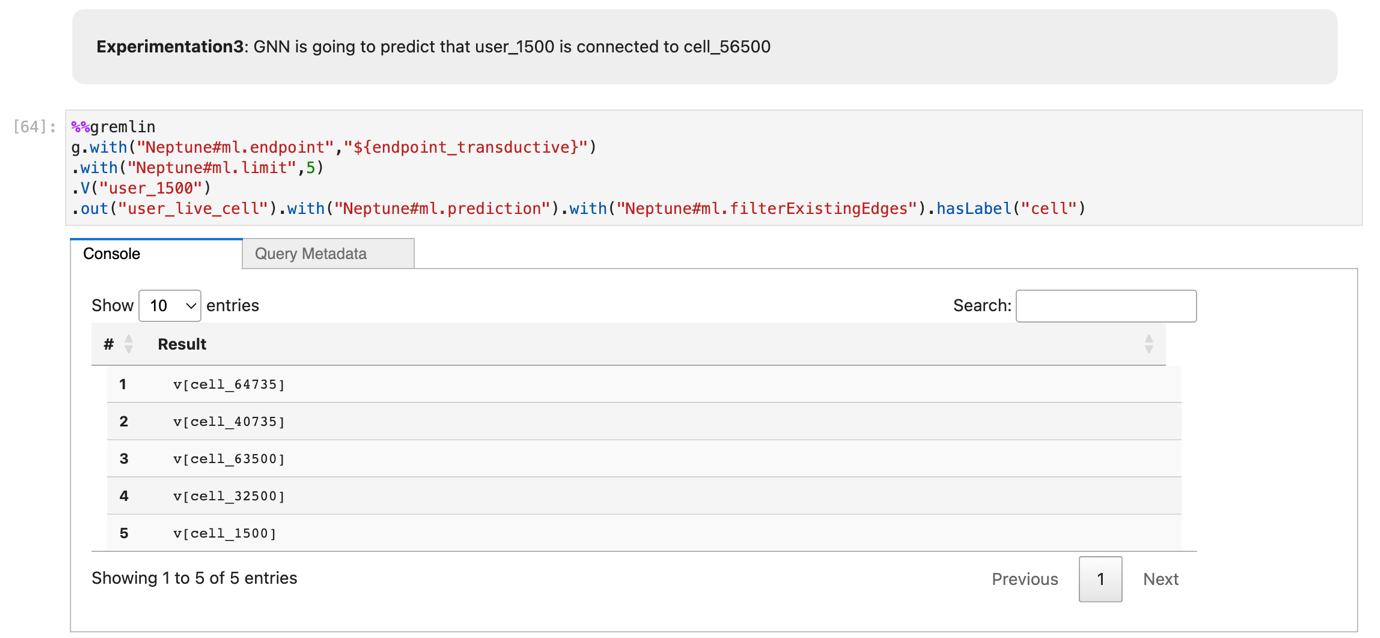
Task: Open the Query Metadata tab
Action: 311,254
